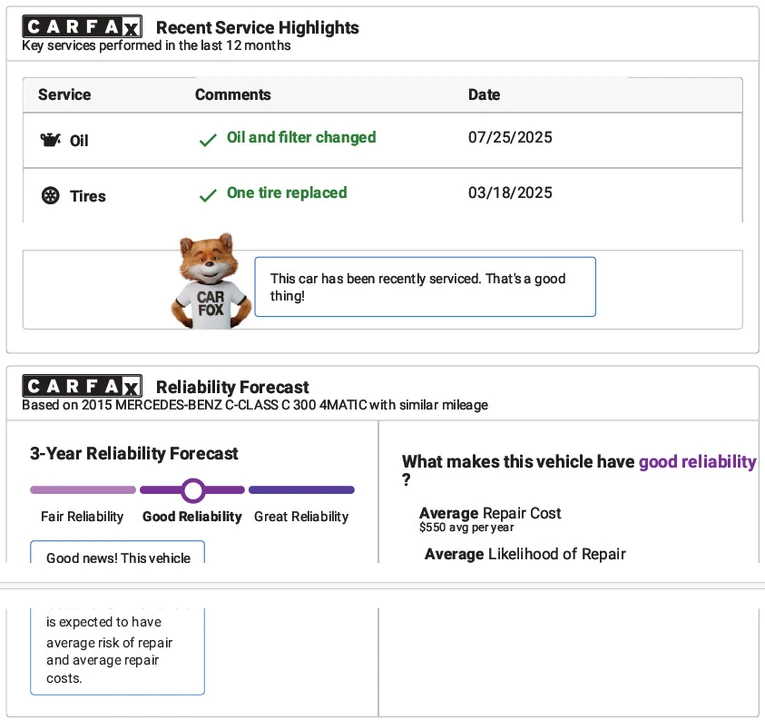The height and width of the screenshot is (720, 765).
Task: Click 'Good news! This vehicle' box
Action: [118, 552]
